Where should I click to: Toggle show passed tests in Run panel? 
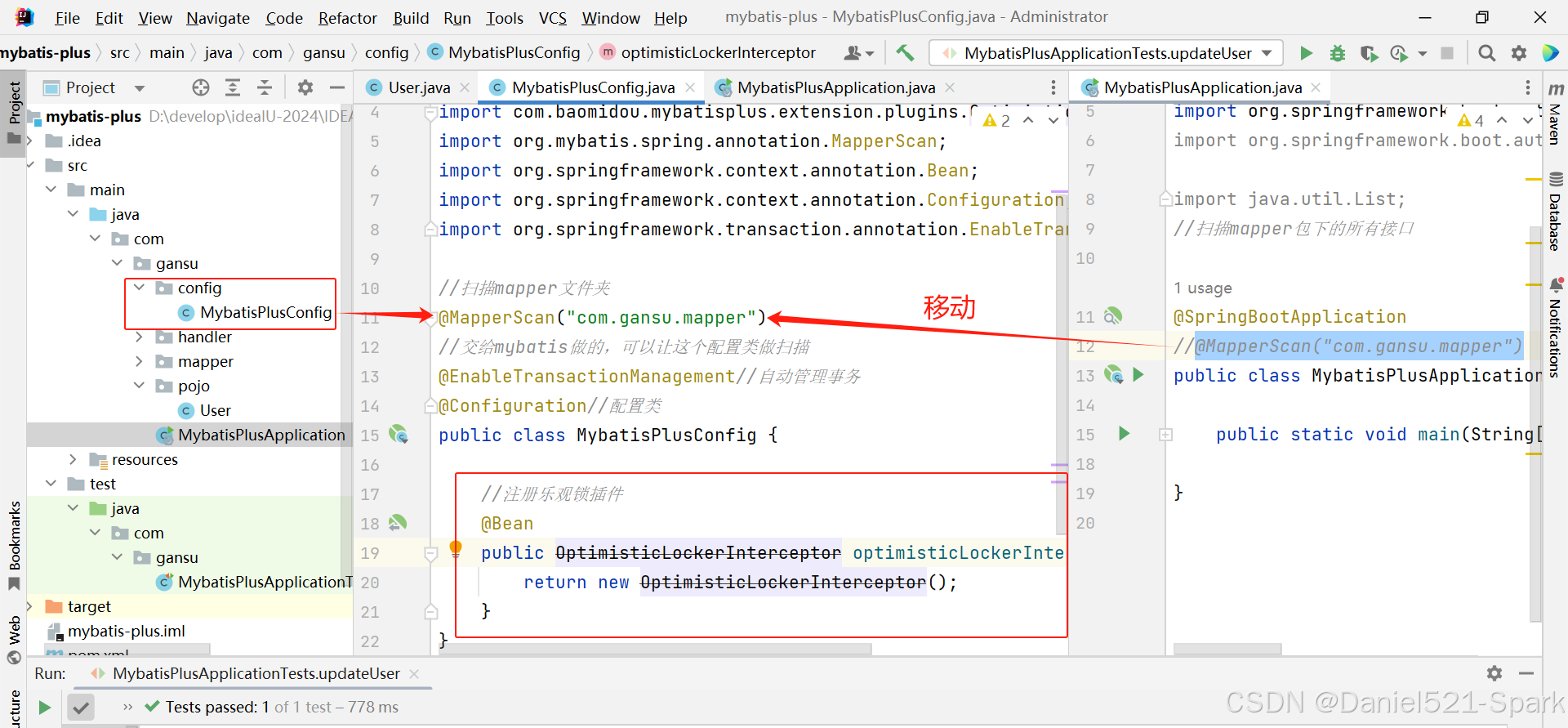[81, 708]
